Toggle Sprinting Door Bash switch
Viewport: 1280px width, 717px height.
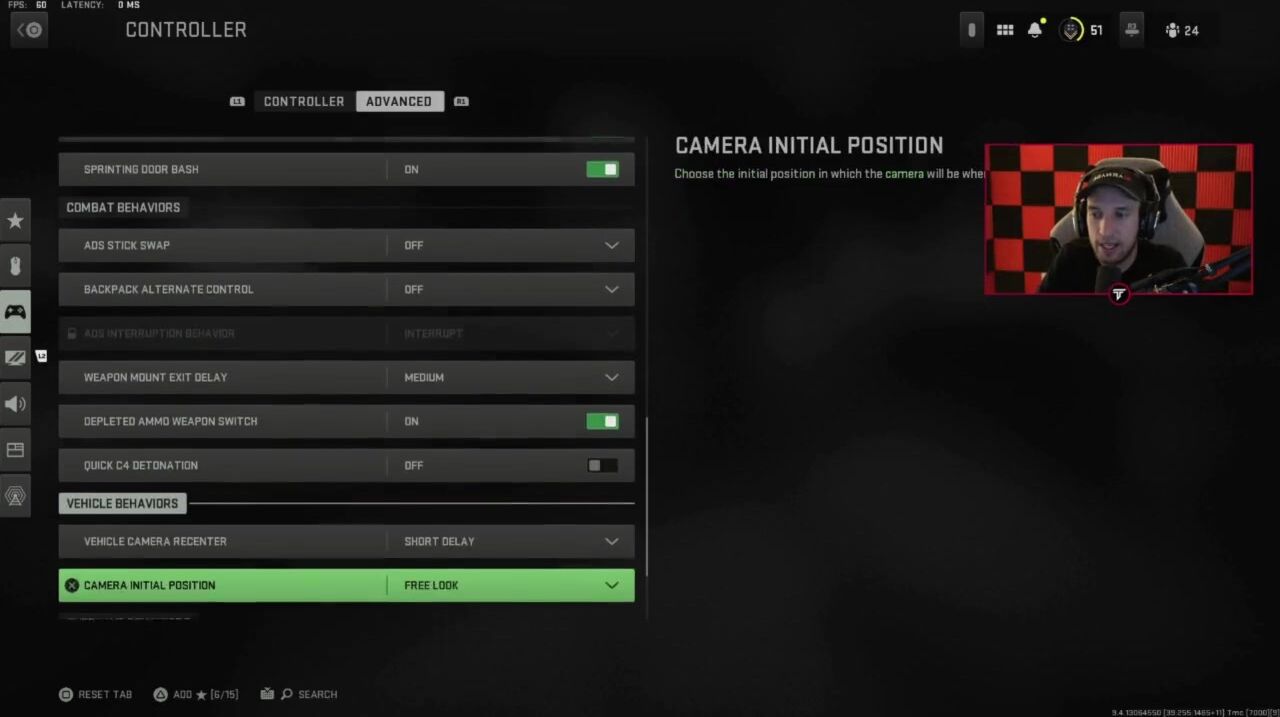[x=602, y=169]
